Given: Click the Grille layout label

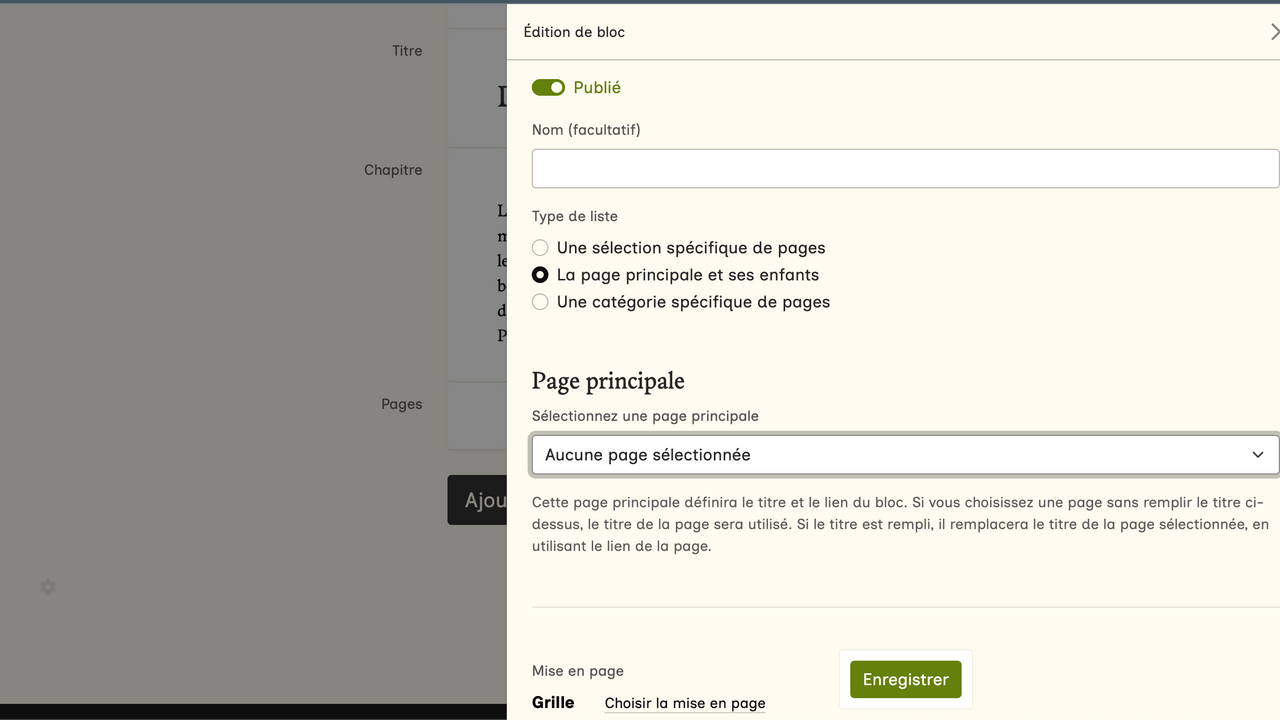Looking at the screenshot, I should (553, 702).
